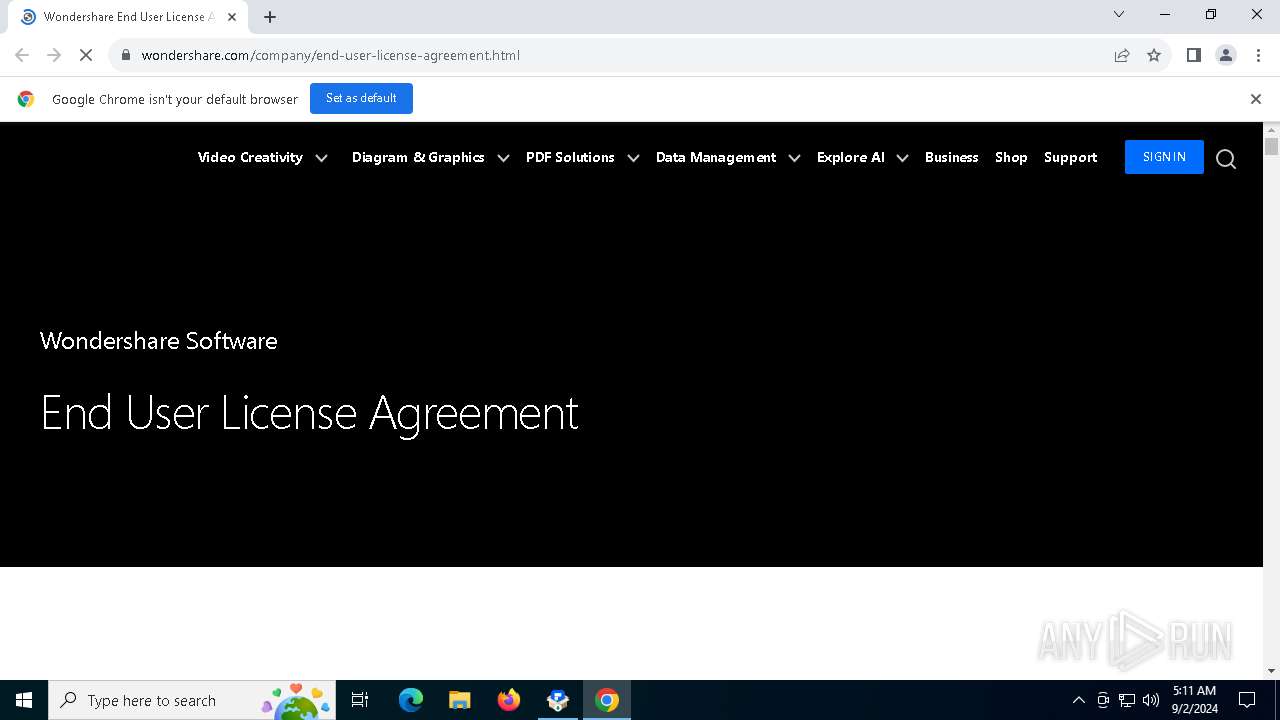This screenshot has height=720, width=1280.
Task: Click the network tray icon
Action: click(1127, 700)
